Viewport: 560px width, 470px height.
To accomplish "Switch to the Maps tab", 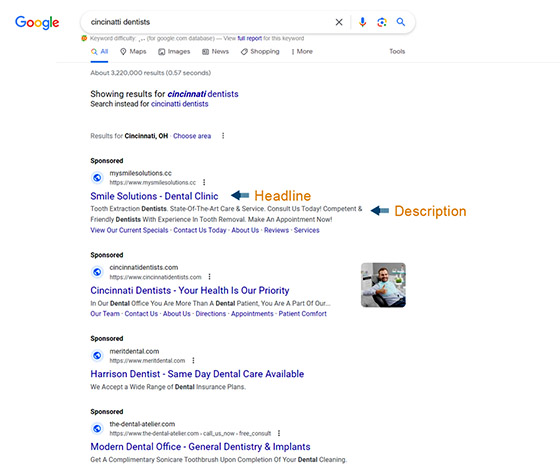I will coord(133,51).
